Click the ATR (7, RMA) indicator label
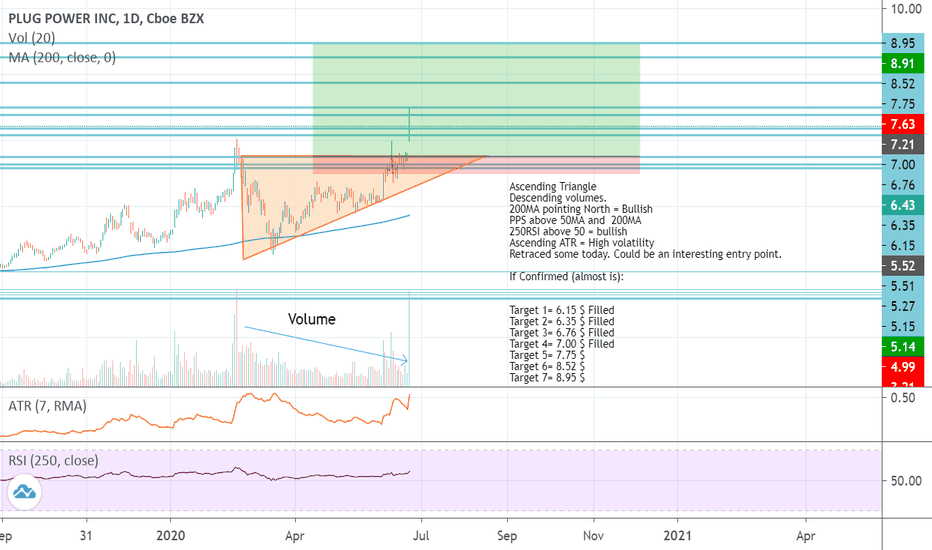 pyautogui.click(x=47, y=406)
